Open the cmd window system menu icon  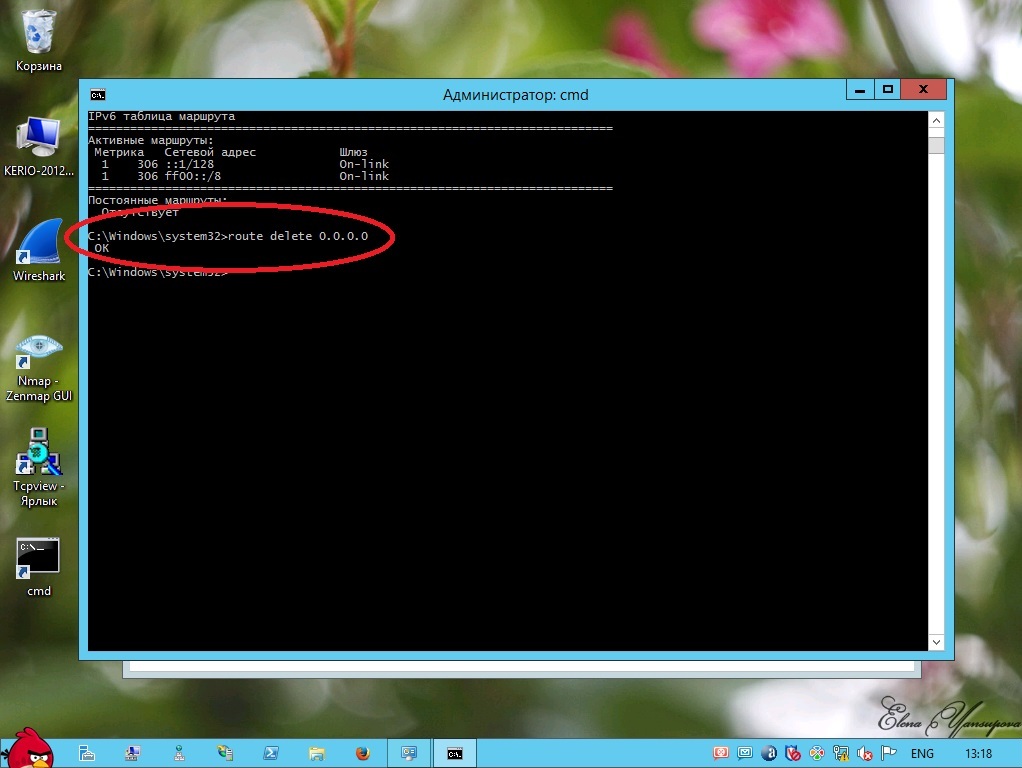[x=98, y=95]
